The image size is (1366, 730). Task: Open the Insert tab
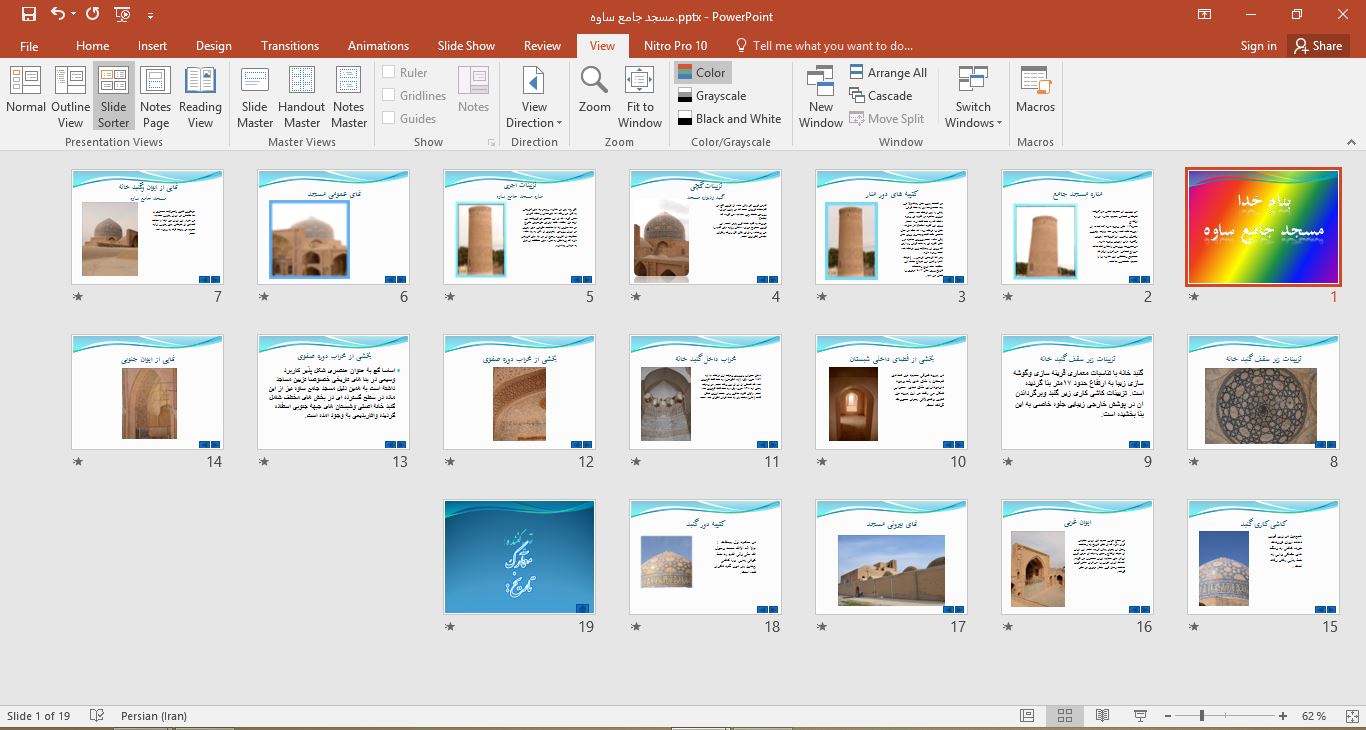coord(152,46)
